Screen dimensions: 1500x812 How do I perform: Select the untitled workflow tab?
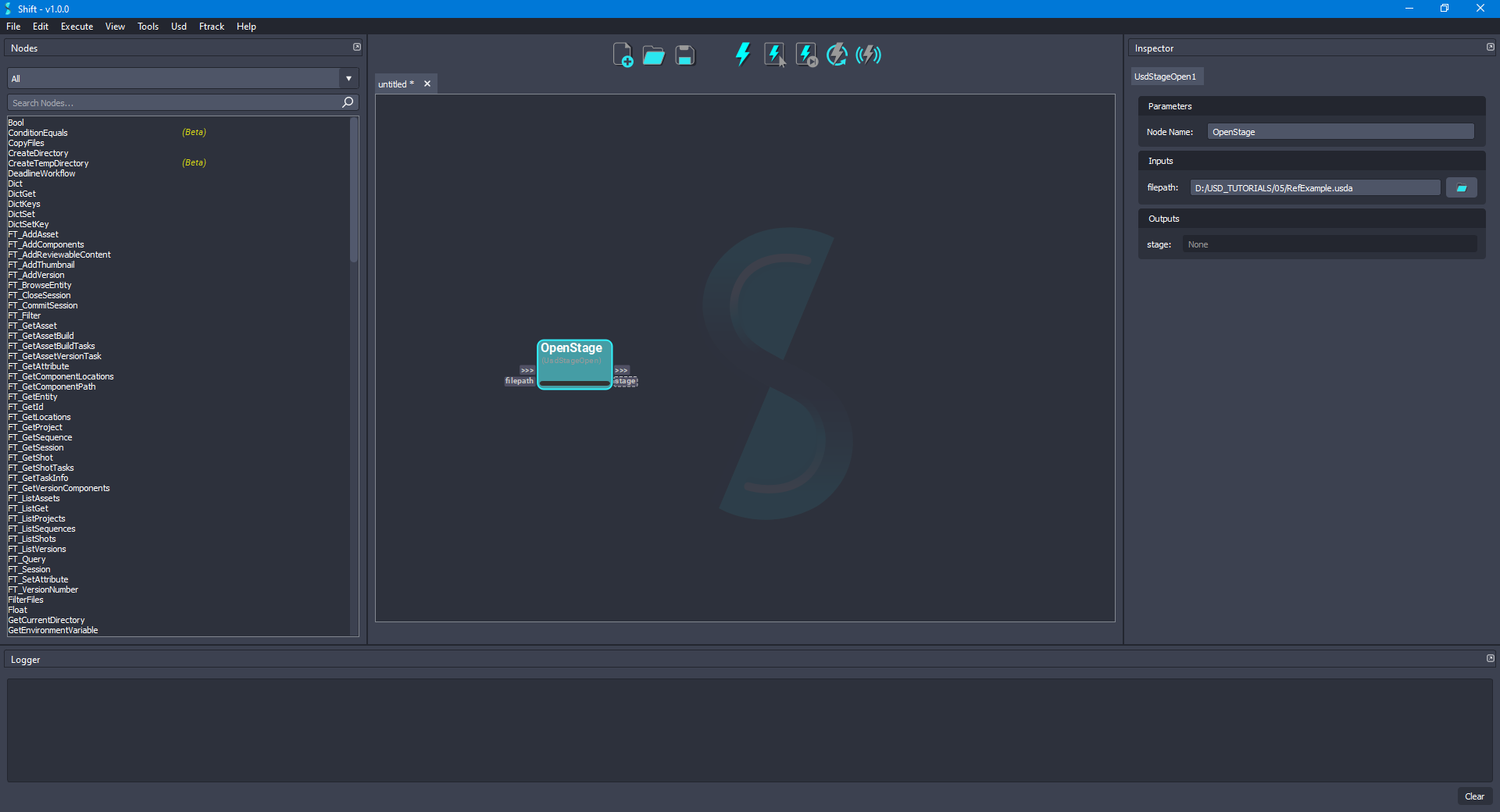[396, 84]
